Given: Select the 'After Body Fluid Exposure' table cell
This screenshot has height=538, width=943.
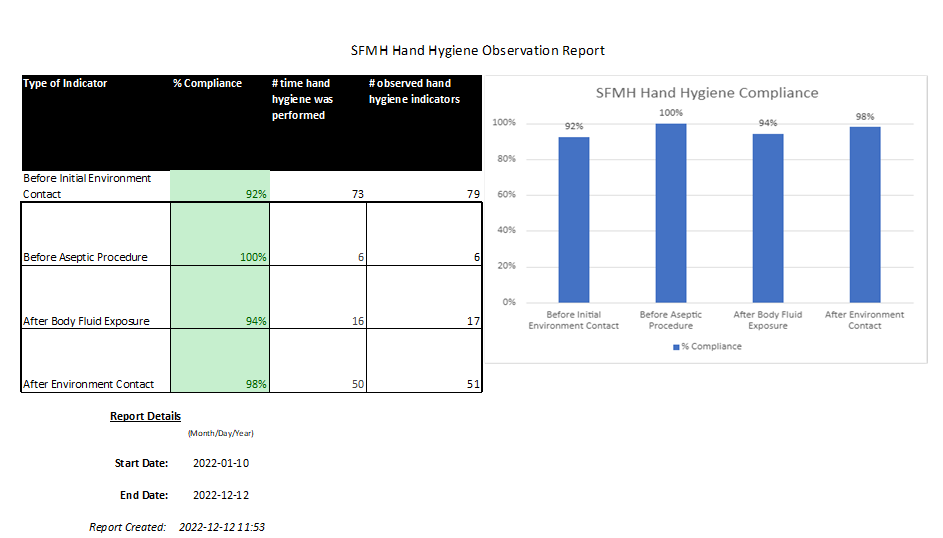Looking at the screenshot, I should pos(96,297).
